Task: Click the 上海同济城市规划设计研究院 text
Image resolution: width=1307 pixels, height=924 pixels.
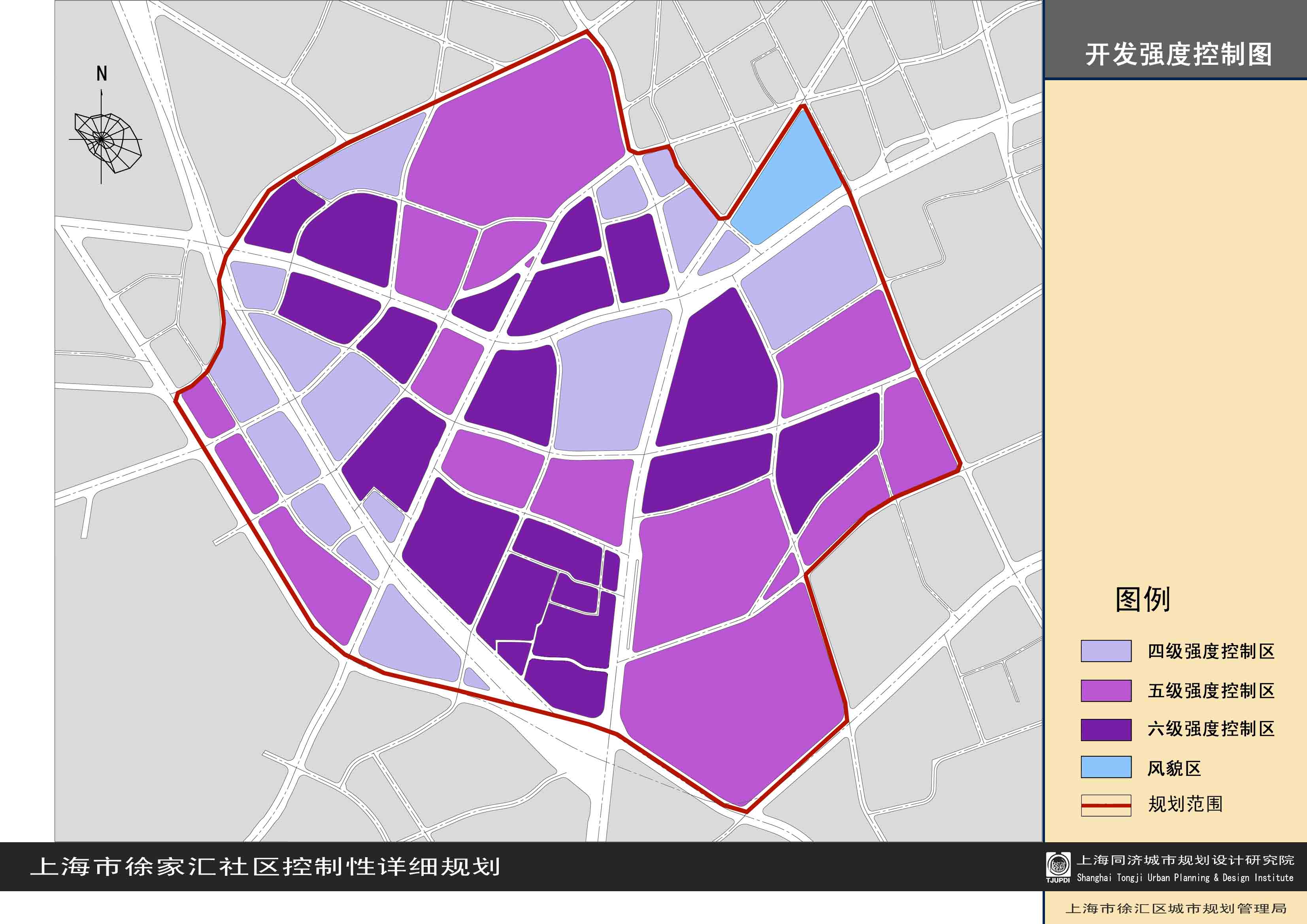Action: coord(1185,860)
